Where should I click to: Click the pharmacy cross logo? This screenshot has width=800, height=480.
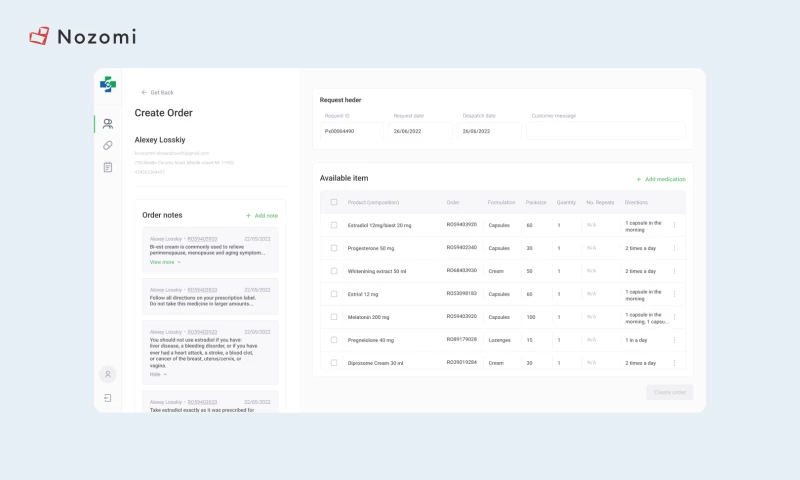click(108, 84)
